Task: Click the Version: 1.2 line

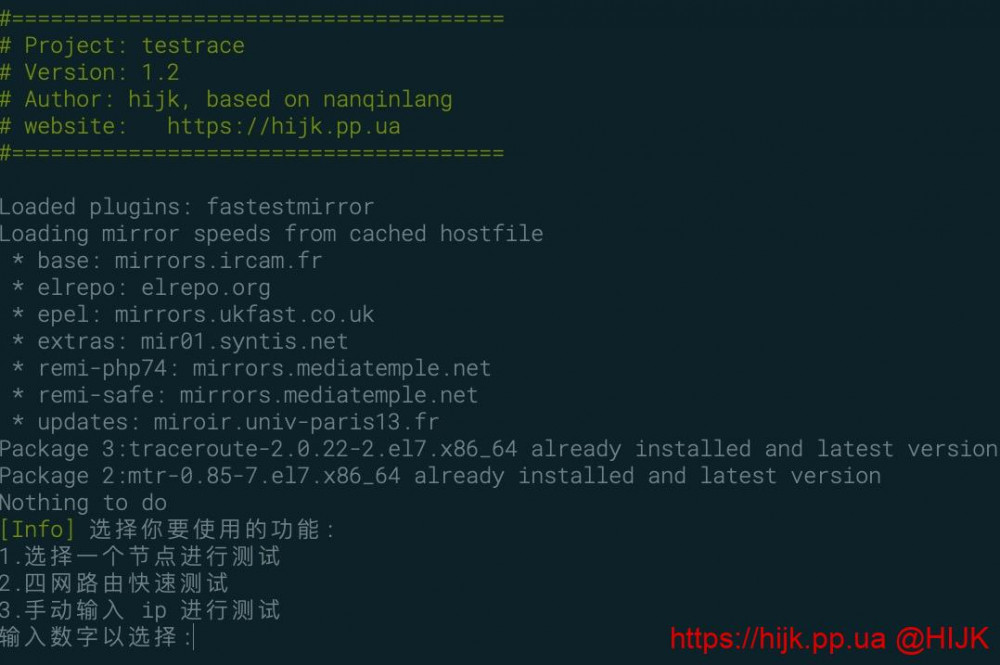Action: [x=90, y=73]
